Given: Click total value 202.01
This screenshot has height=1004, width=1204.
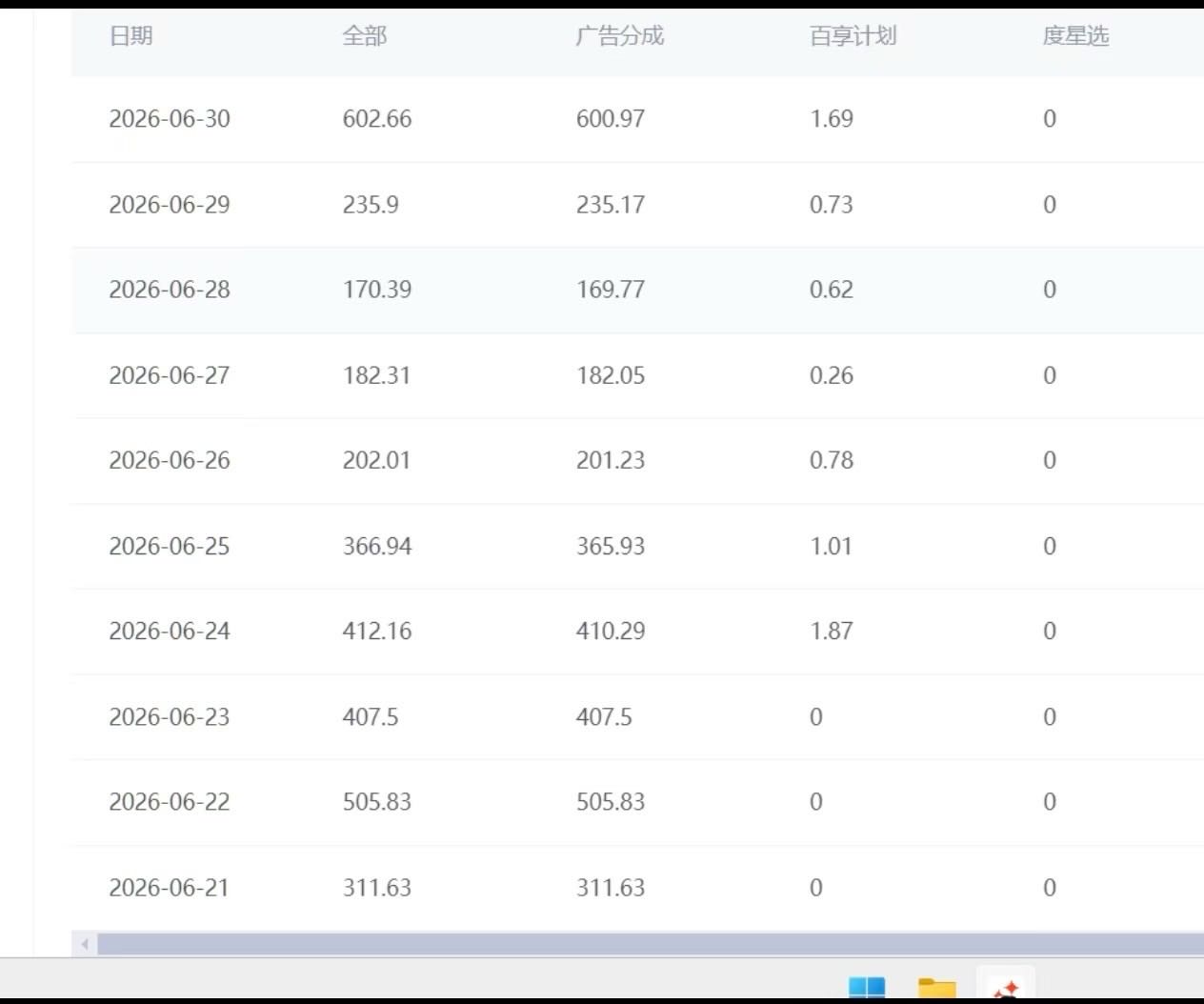Looking at the screenshot, I should (x=377, y=460).
